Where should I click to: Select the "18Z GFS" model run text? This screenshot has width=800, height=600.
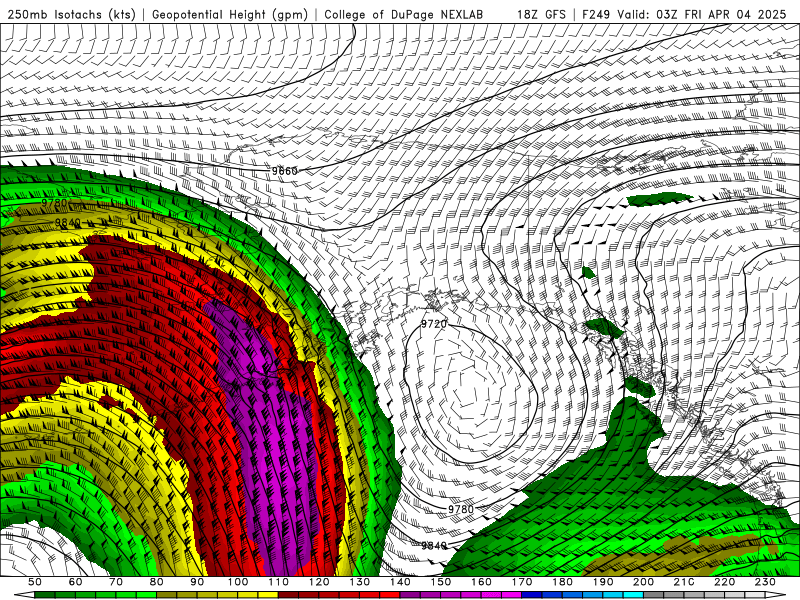pyautogui.click(x=541, y=14)
